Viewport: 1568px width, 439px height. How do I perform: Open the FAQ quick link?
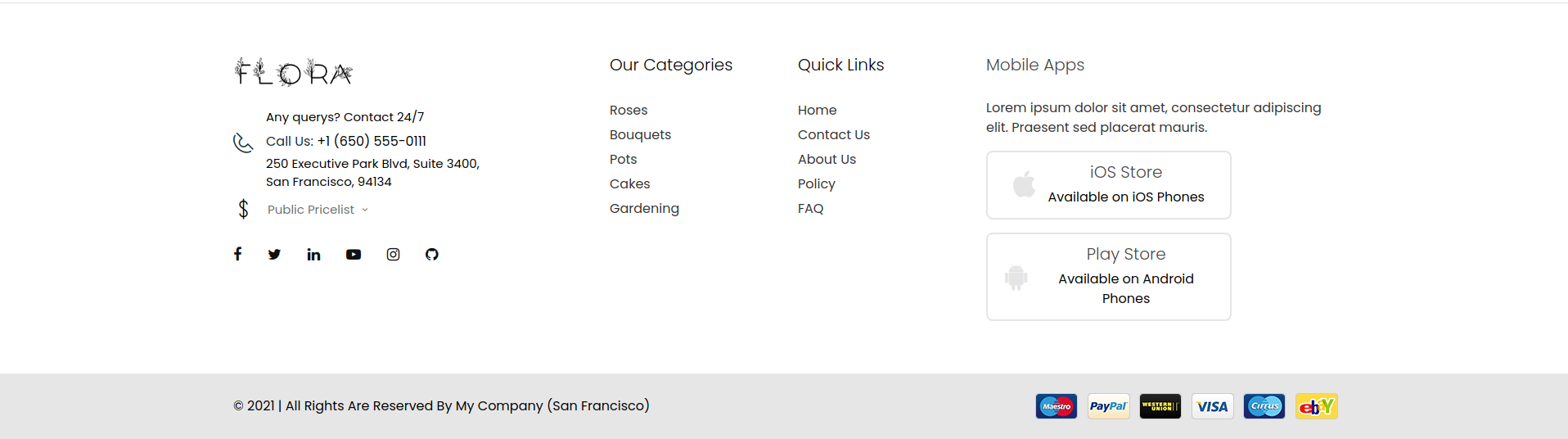[811, 209]
